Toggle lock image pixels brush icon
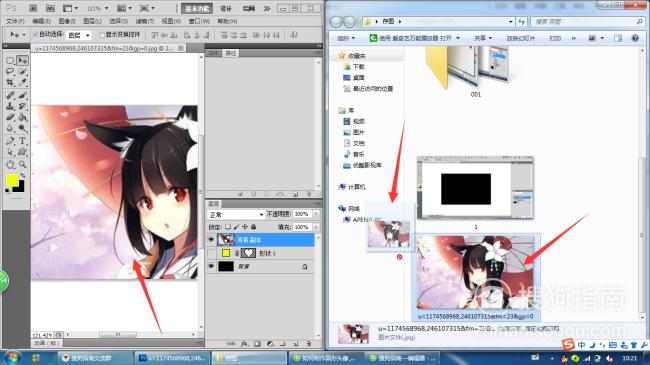650x365 pixels. point(236,227)
